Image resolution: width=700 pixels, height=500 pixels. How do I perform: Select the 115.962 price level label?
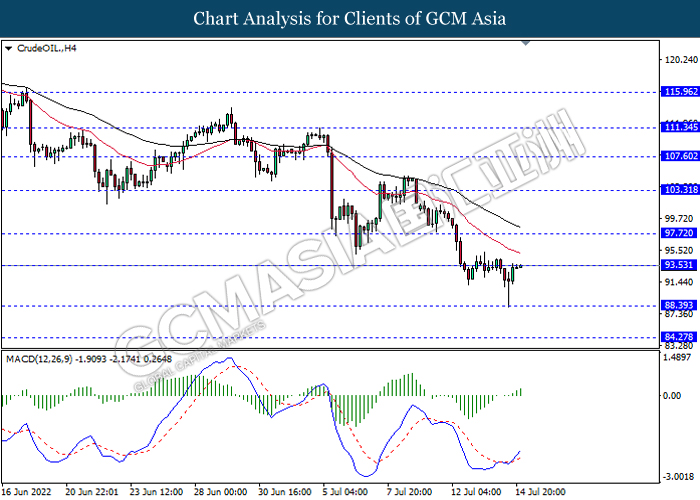[680, 92]
